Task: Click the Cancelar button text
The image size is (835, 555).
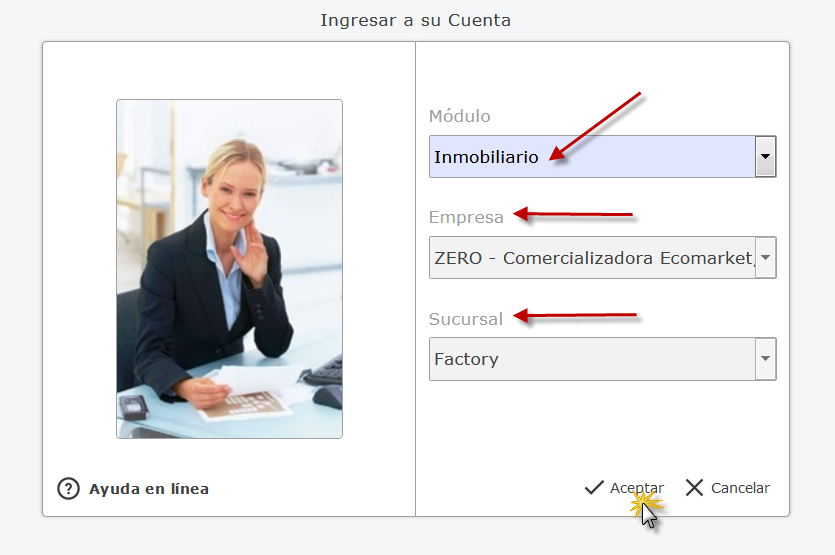Action: [740, 488]
